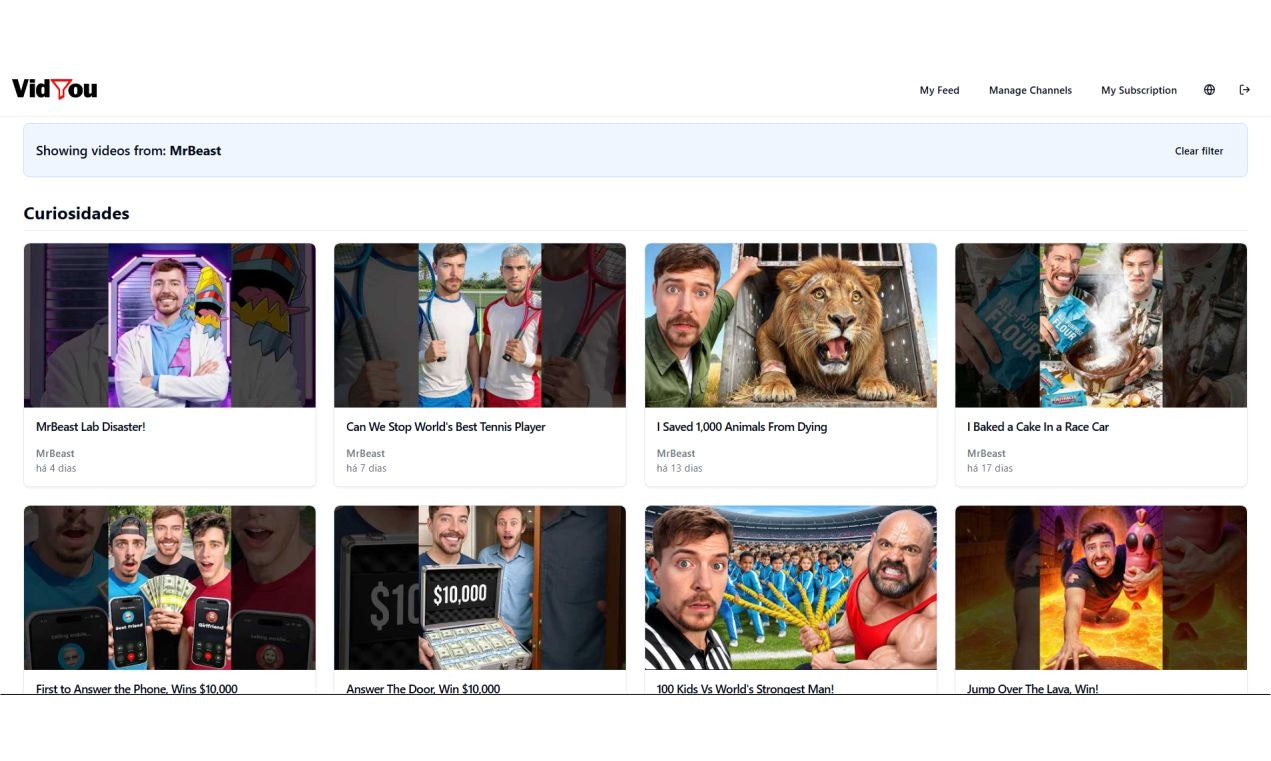This screenshot has height=761, width=1271.
Task: Open the "MrBeast Lab Disaster!" video
Action: pyautogui.click(x=90, y=426)
